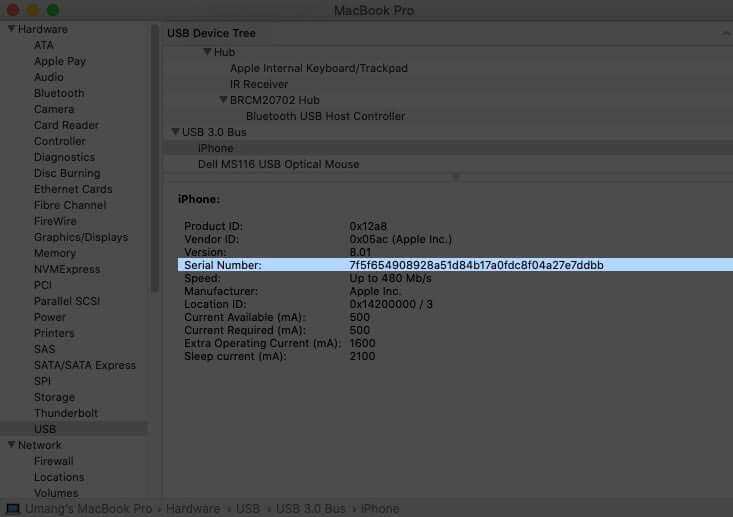The image size is (733, 517).
Task: Click the MacBook icon in path bar
Action: 13,509
